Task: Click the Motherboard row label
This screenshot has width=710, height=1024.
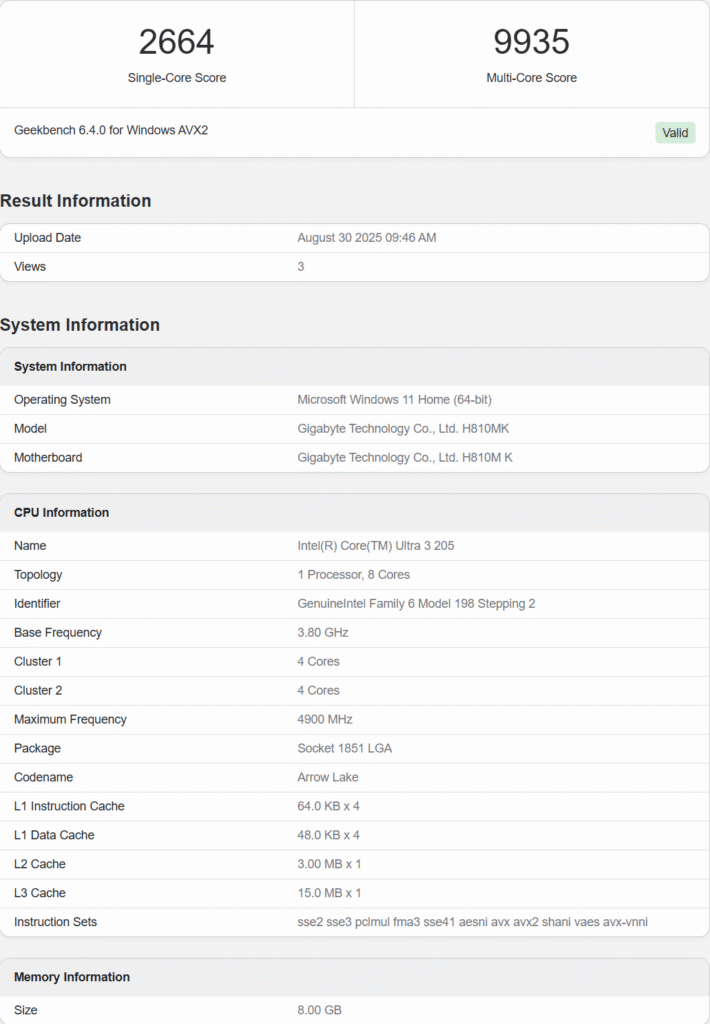Action: (48, 458)
